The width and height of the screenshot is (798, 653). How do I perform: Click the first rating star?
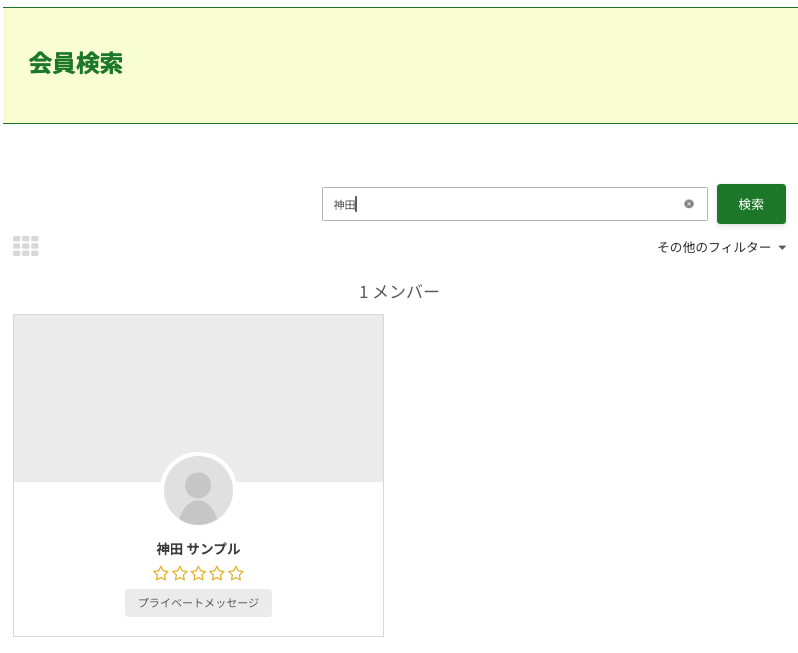[161, 573]
